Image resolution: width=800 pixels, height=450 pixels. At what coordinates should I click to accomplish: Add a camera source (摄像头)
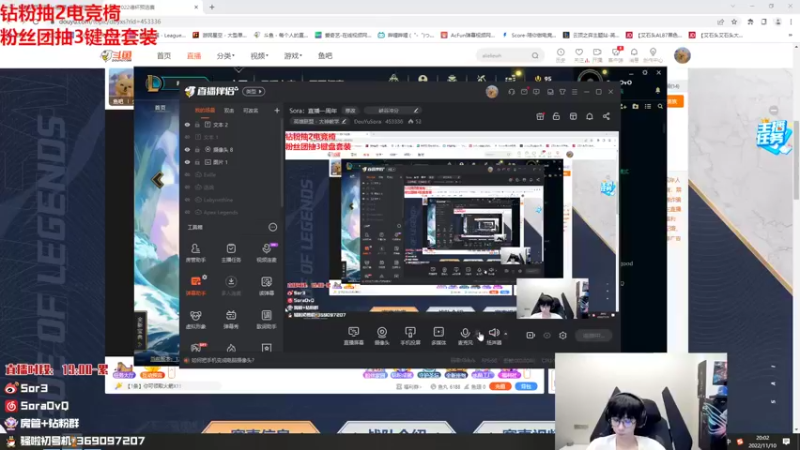382,336
